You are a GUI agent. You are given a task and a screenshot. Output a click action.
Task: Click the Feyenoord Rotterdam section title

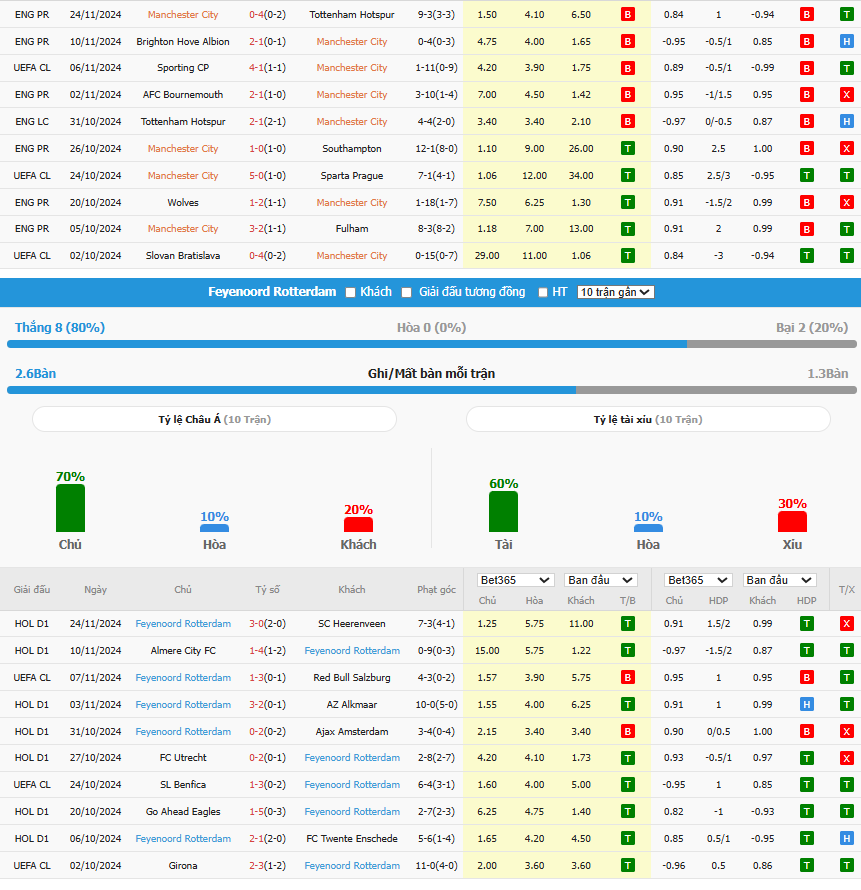[272, 292]
